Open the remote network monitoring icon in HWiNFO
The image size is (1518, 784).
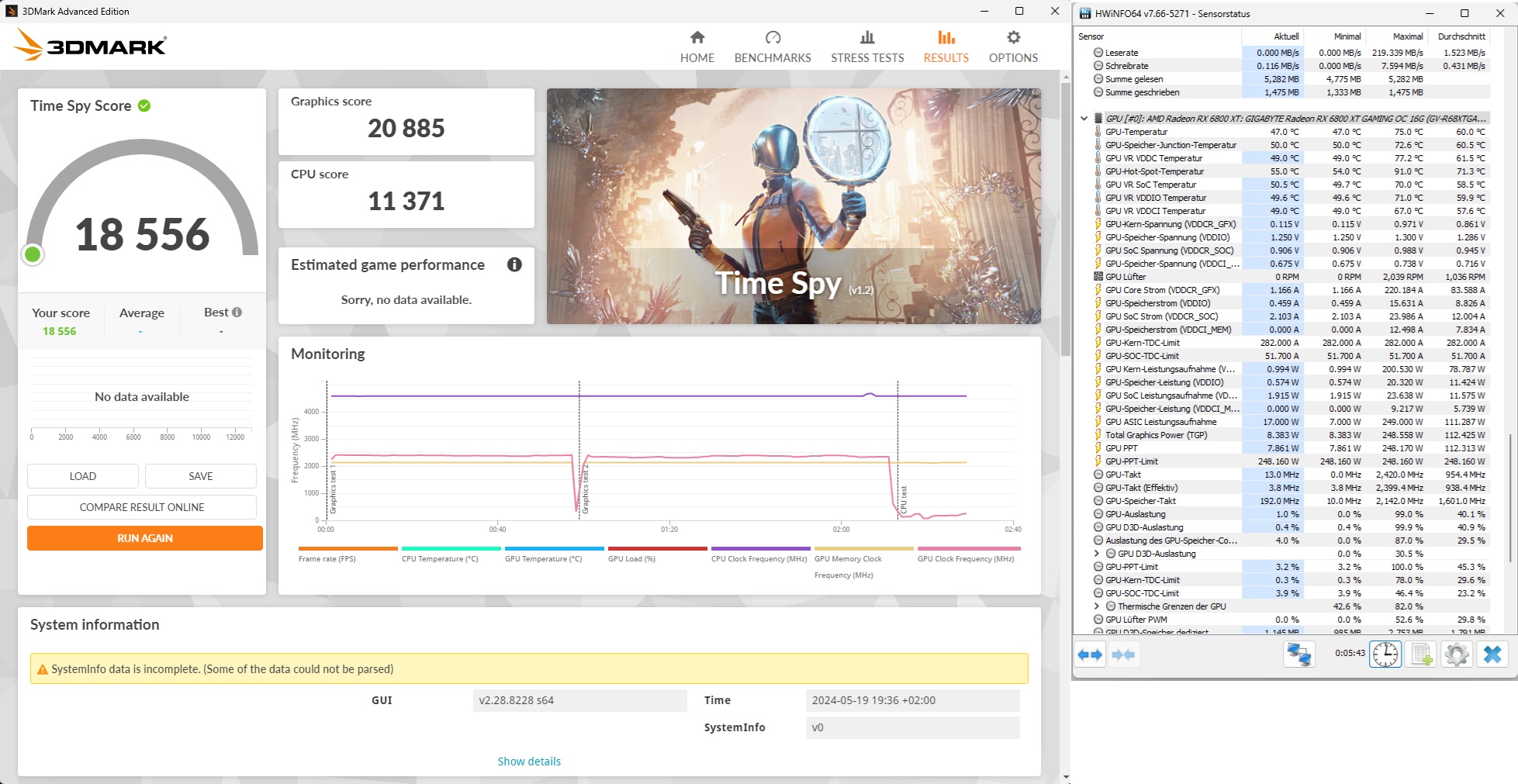pos(1298,654)
